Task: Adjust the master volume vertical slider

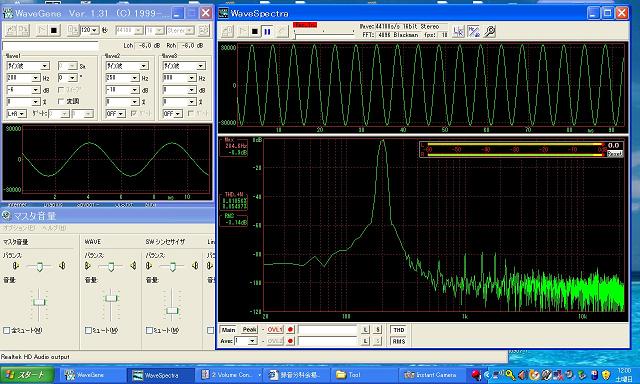Action: tap(39, 302)
